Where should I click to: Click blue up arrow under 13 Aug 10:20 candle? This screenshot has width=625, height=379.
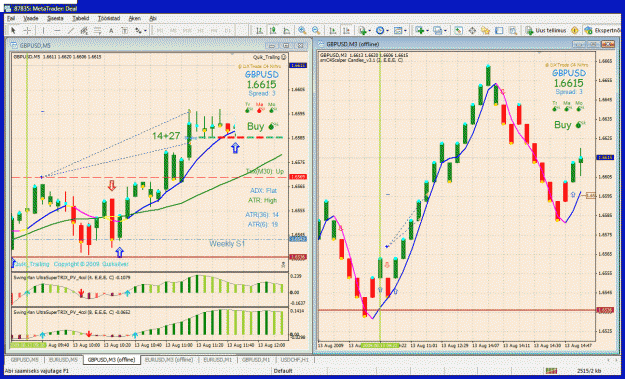tap(120, 252)
